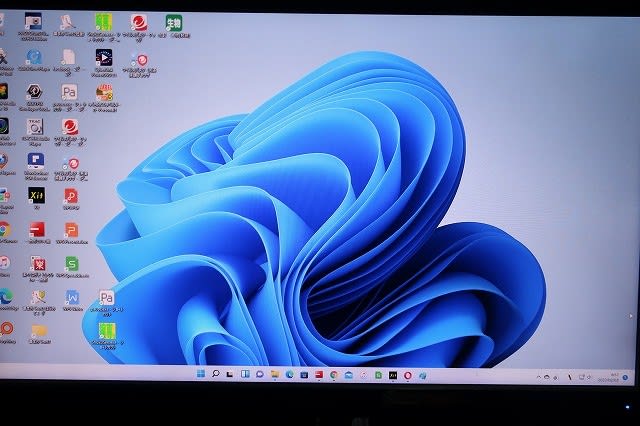Click the taskbar Search magnifier icon
The height and width of the screenshot is (426, 640).
[215, 374]
